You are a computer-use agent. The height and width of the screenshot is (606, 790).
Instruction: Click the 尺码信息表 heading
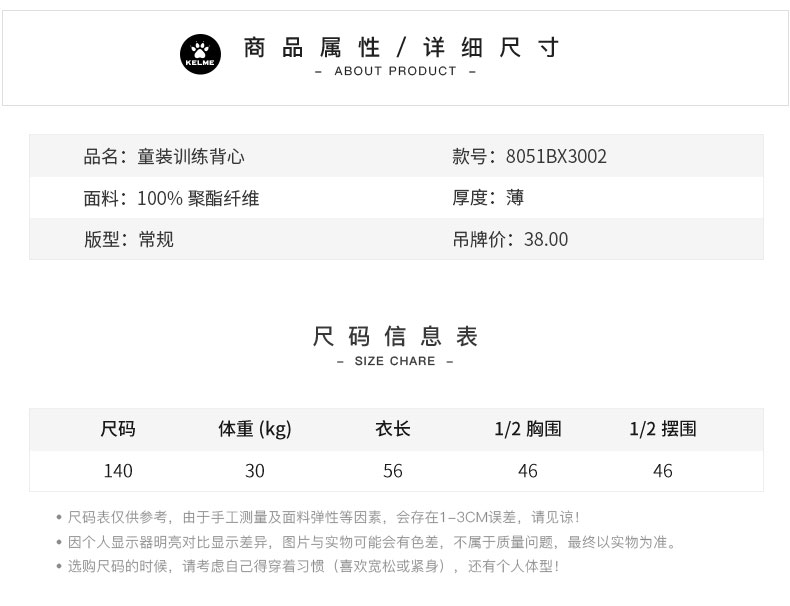point(395,336)
